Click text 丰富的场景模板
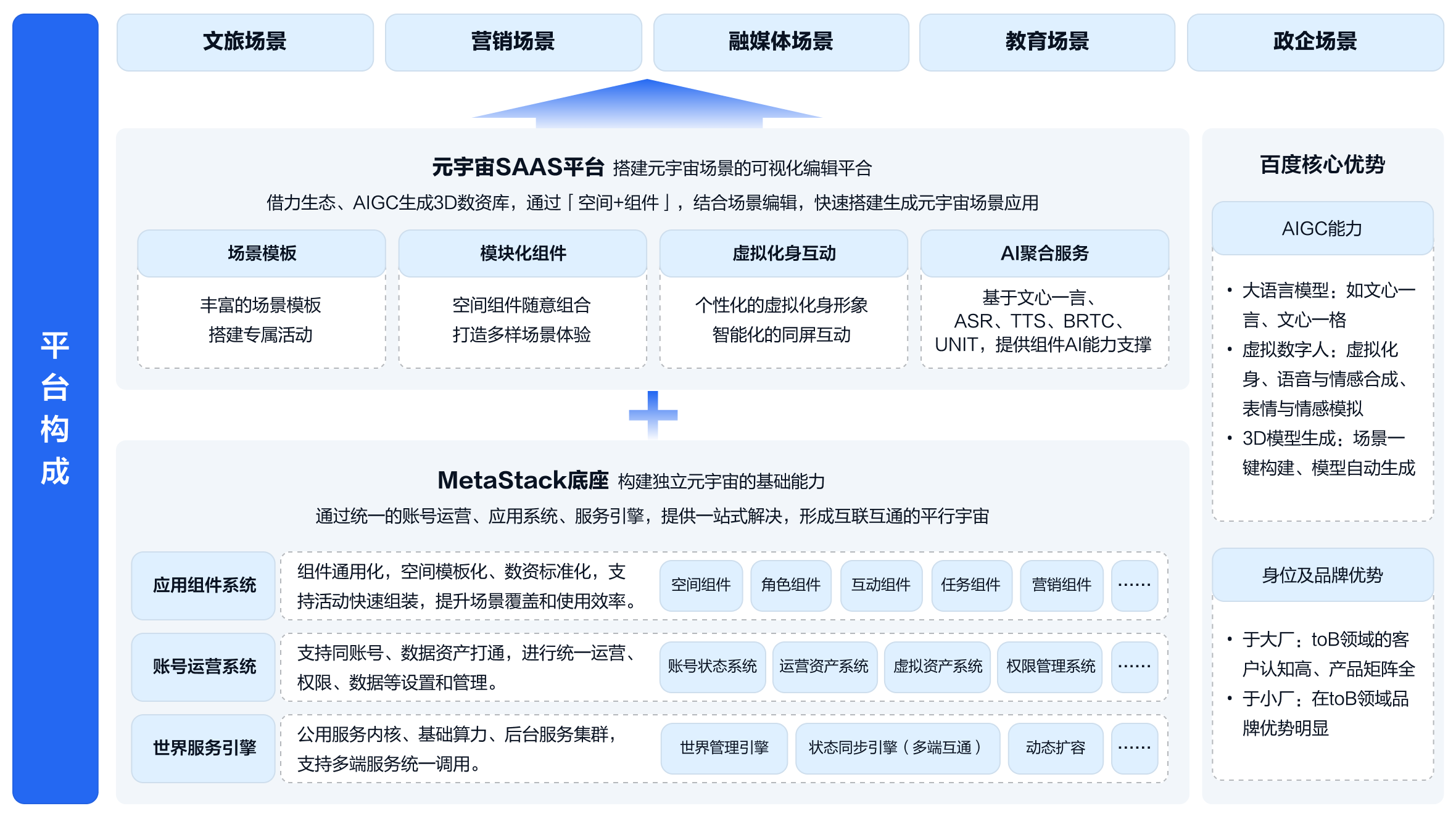 coord(261,305)
